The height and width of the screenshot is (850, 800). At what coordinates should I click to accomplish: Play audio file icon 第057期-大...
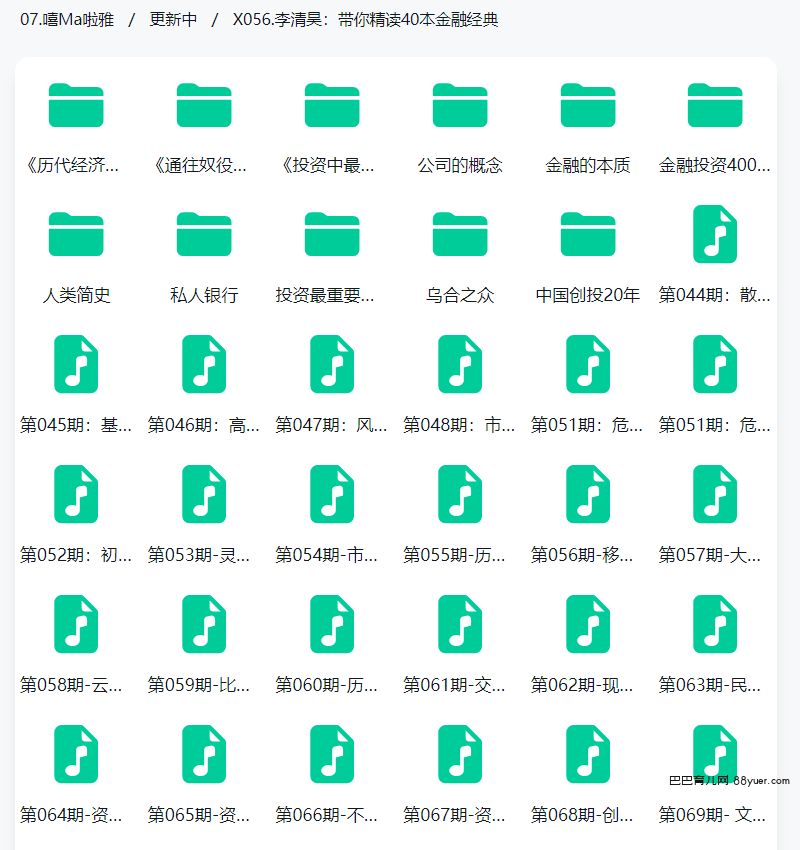click(x=715, y=494)
